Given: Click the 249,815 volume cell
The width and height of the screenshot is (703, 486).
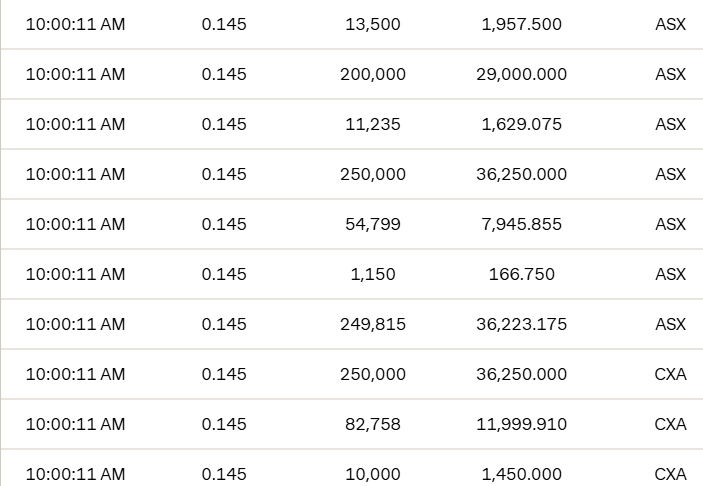Looking at the screenshot, I should (373, 324).
